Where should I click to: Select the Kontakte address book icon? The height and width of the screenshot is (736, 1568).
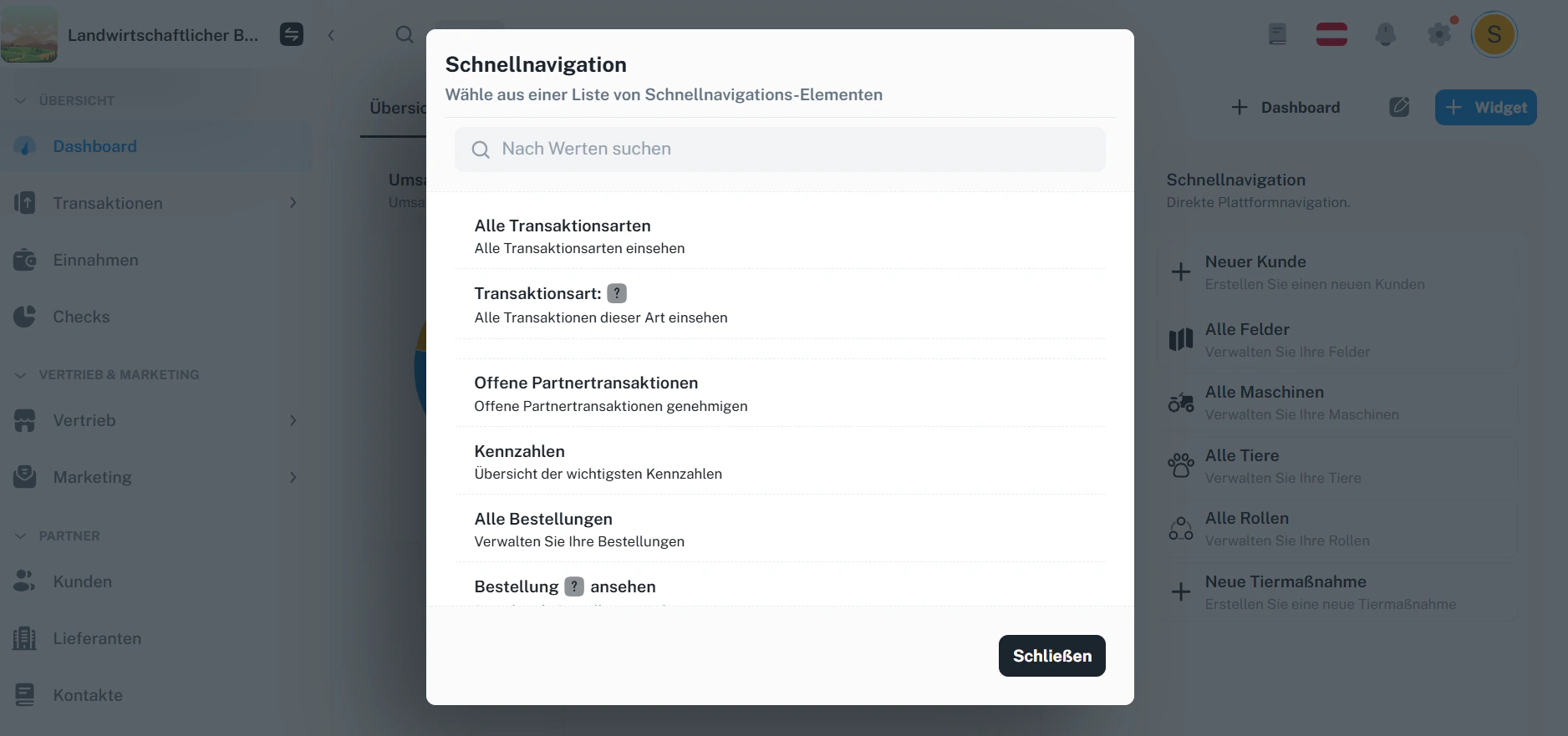pos(24,695)
